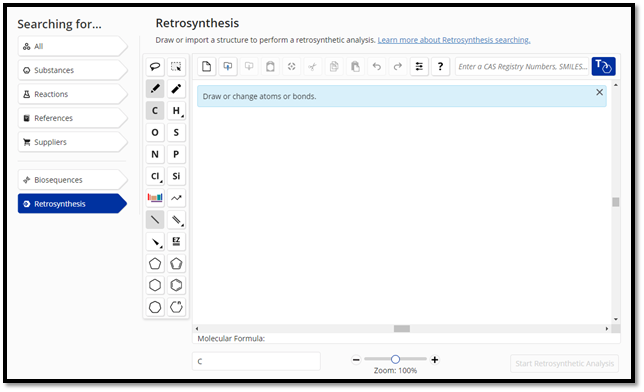
Task: Pick the Silicon atom button
Action: pyautogui.click(x=176, y=176)
